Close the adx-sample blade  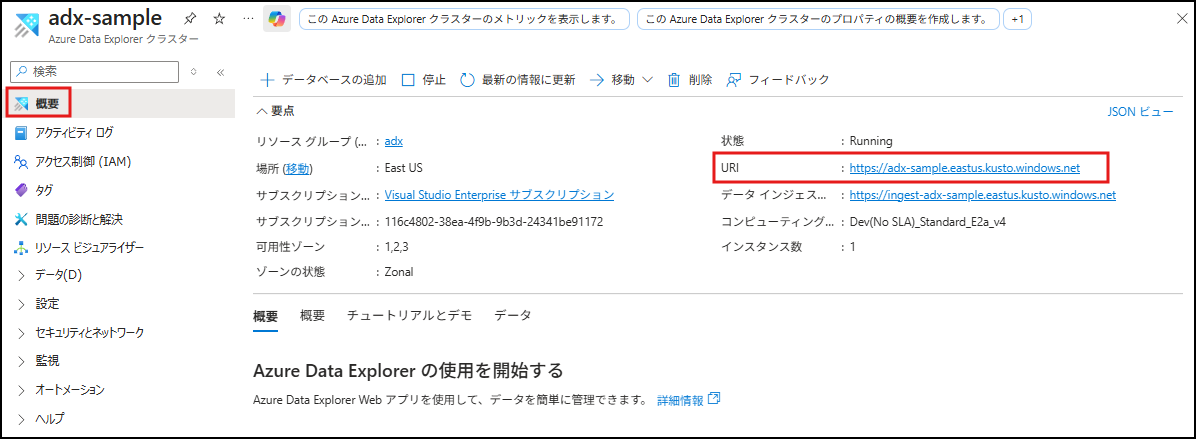[x=1182, y=18]
